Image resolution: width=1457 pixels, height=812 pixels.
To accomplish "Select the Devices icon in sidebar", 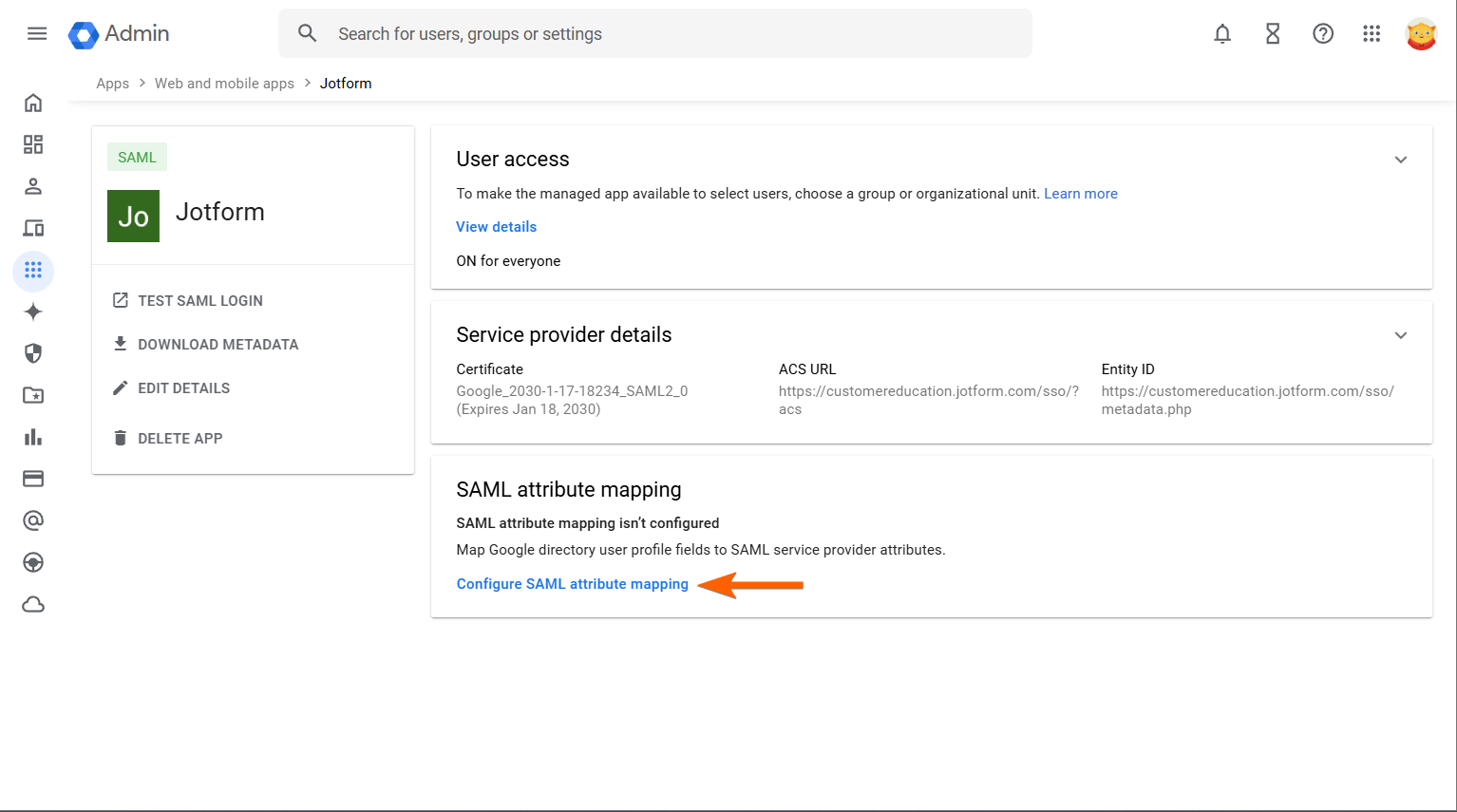I will pyautogui.click(x=33, y=228).
